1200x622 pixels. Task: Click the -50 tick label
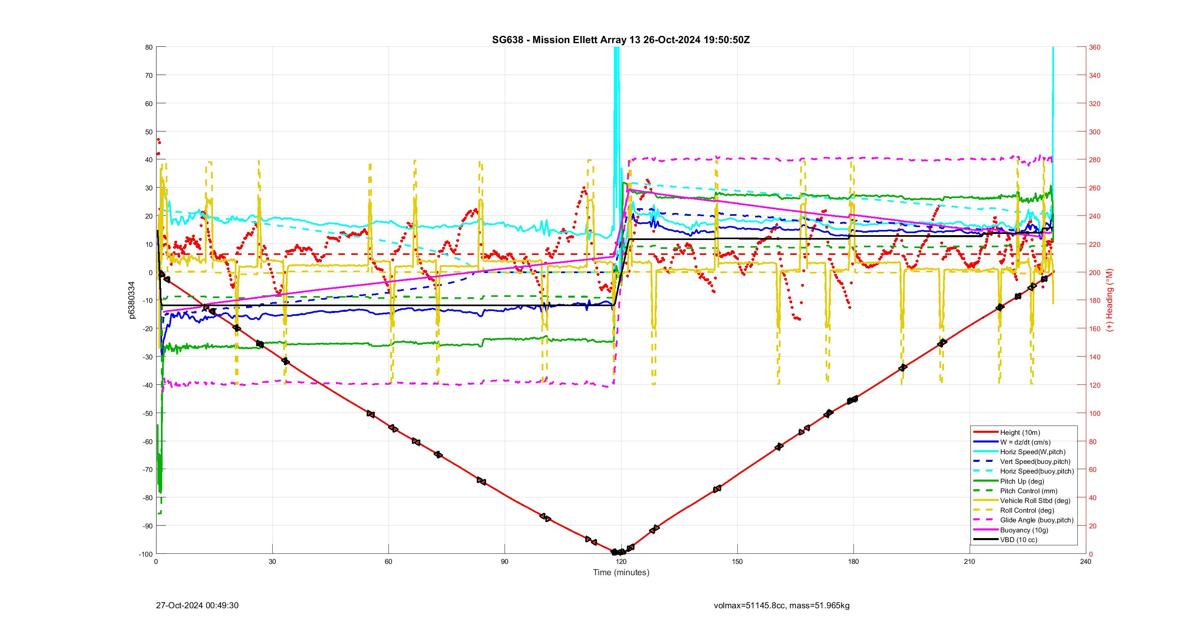(x=146, y=413)
